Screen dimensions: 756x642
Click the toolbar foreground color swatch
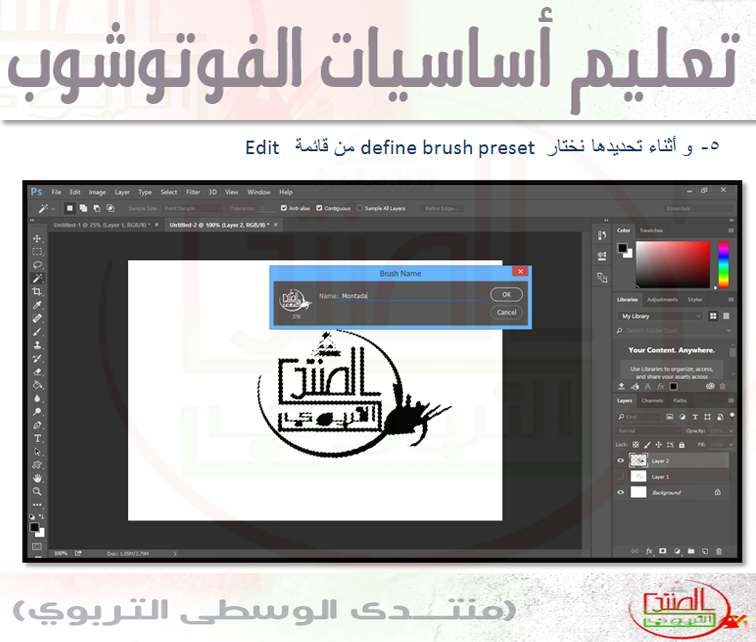[34, 527]
